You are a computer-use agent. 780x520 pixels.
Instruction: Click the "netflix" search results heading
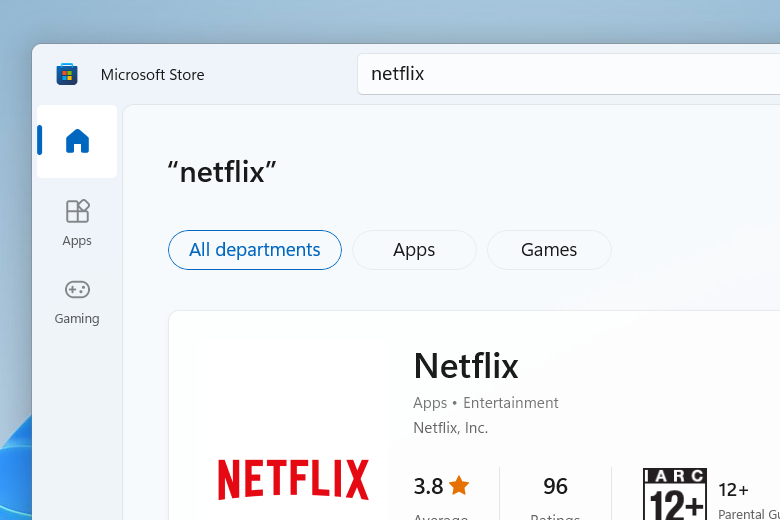(222, 172)
